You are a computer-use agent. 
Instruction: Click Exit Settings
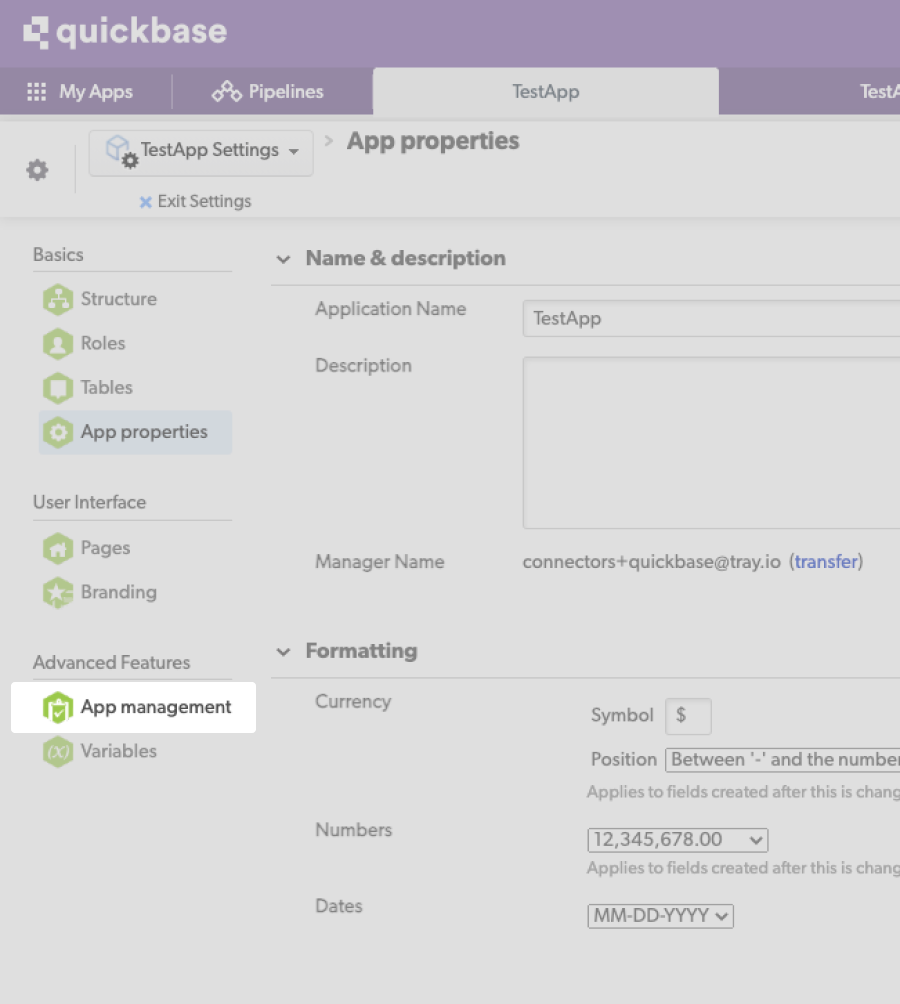pyautogui.click(x=195, y=201)
